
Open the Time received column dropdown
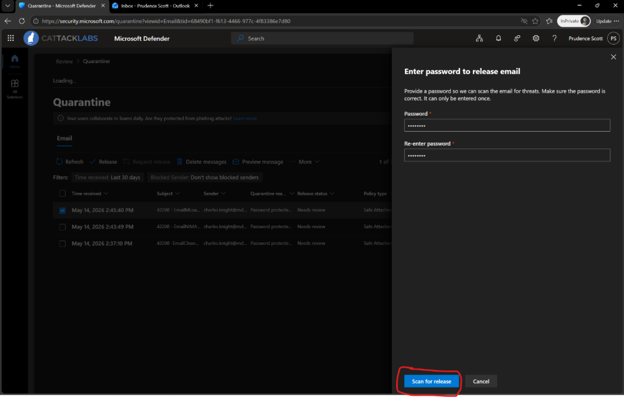point(90,193)
